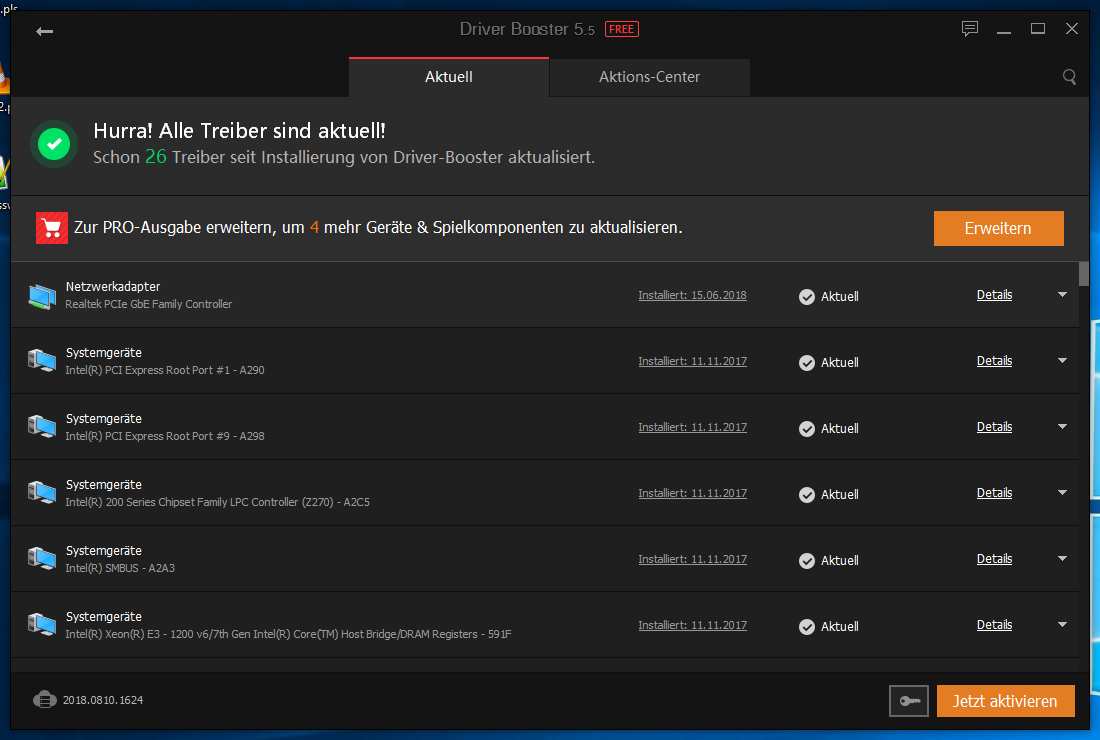Click the Netzwerkadapter device icon
Image resolution: width=1100 pixels, height=740 pixels.
click(42, 296)
